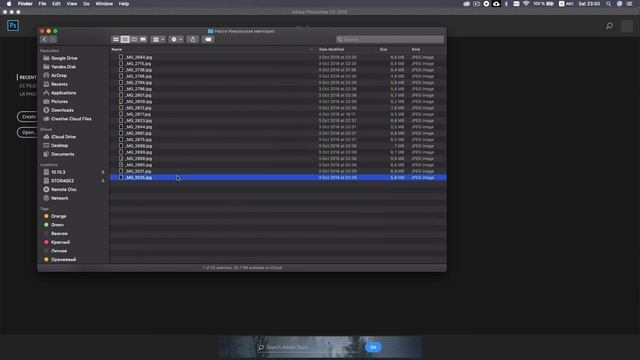Click Create button in Photoshop
Viewport: 640px width, 360px height.
[x=28, y=117]
